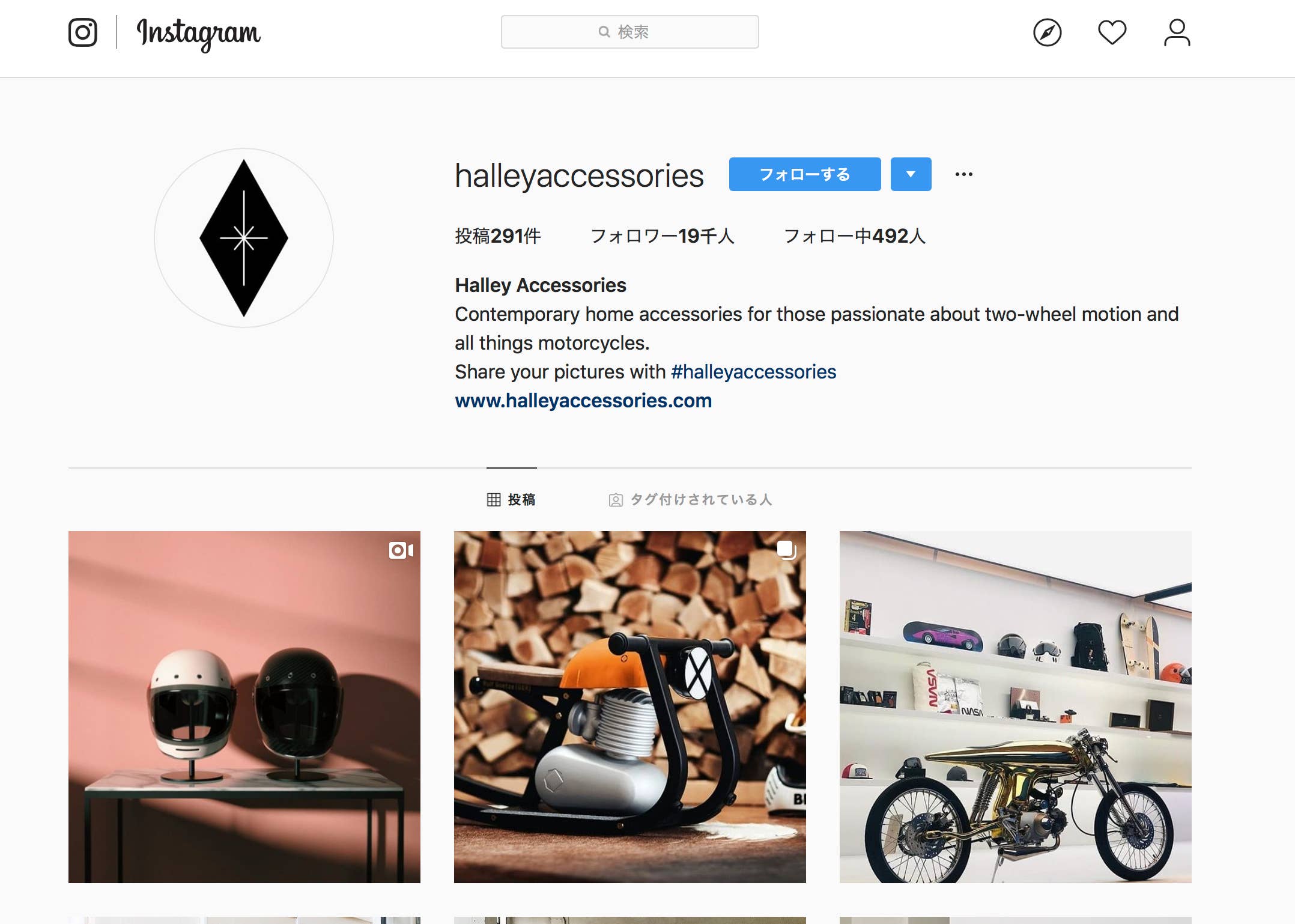Open the two helmets video post
The image size is (1295, 924).
pos(244,707)
